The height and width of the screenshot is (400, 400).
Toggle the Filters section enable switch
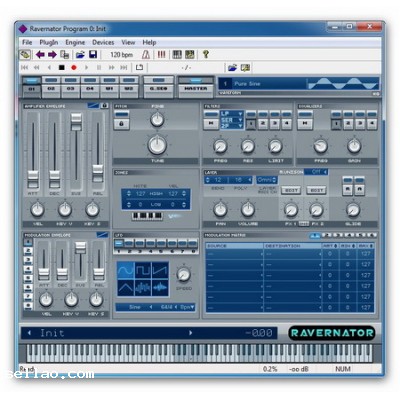point(211,114)
